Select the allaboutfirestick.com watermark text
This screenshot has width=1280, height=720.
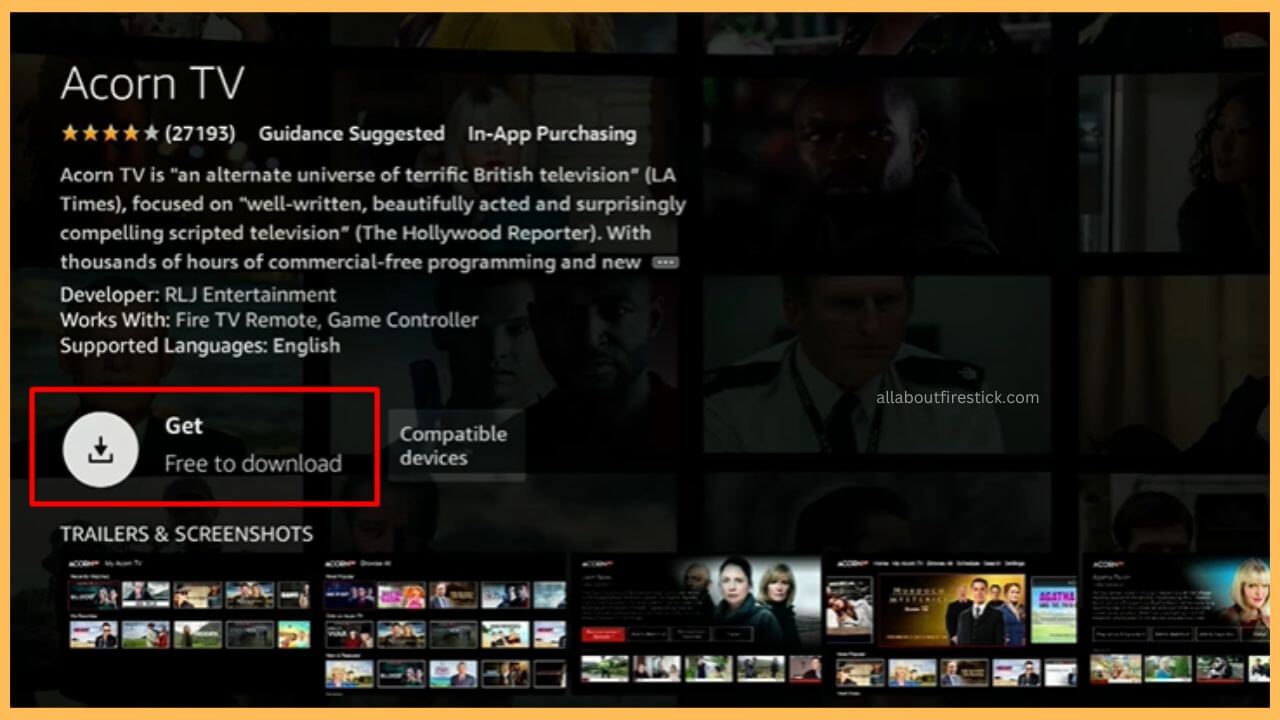pos(955,397)
